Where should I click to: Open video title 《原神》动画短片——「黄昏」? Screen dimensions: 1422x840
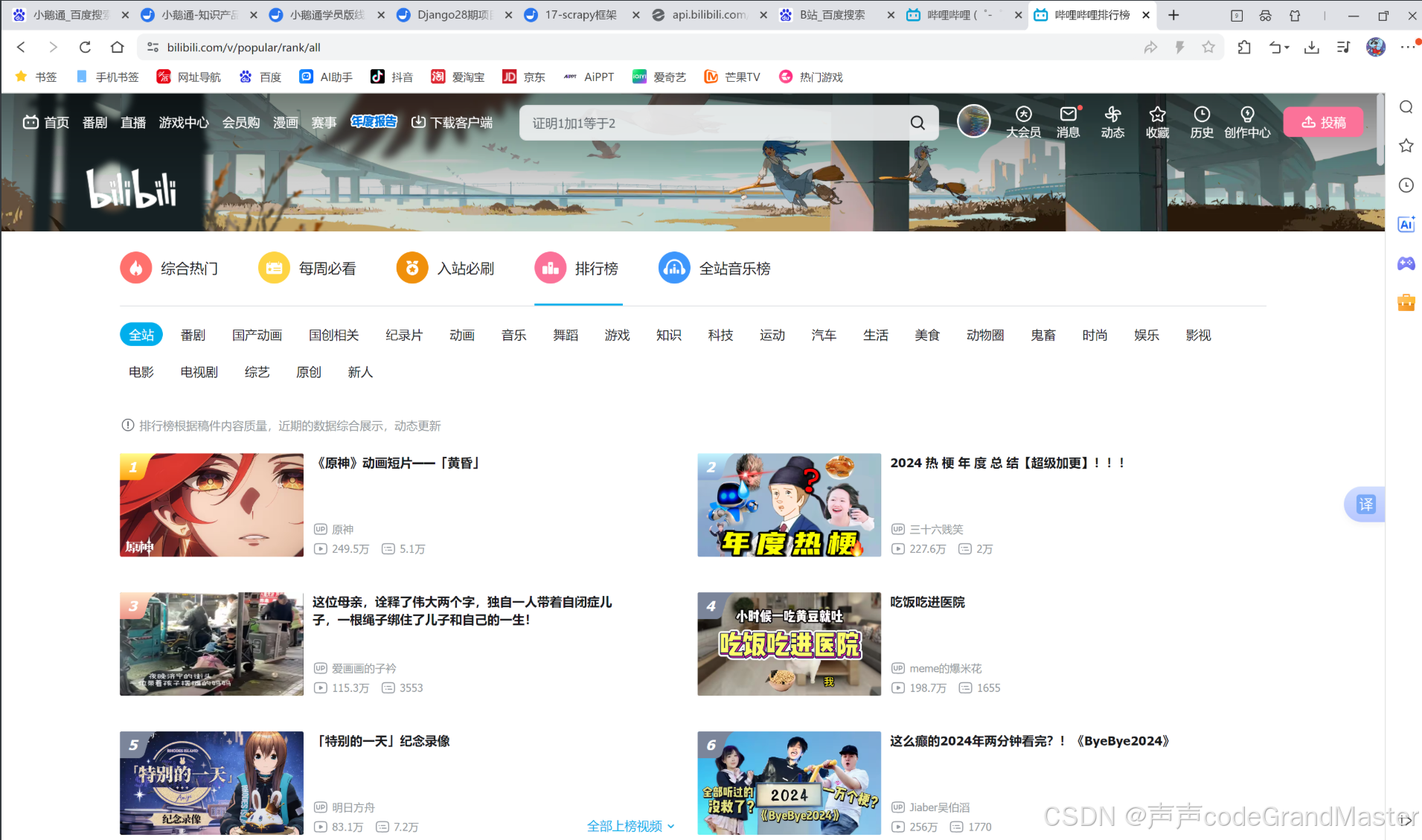pyautogui.click(x=397, y=463)
